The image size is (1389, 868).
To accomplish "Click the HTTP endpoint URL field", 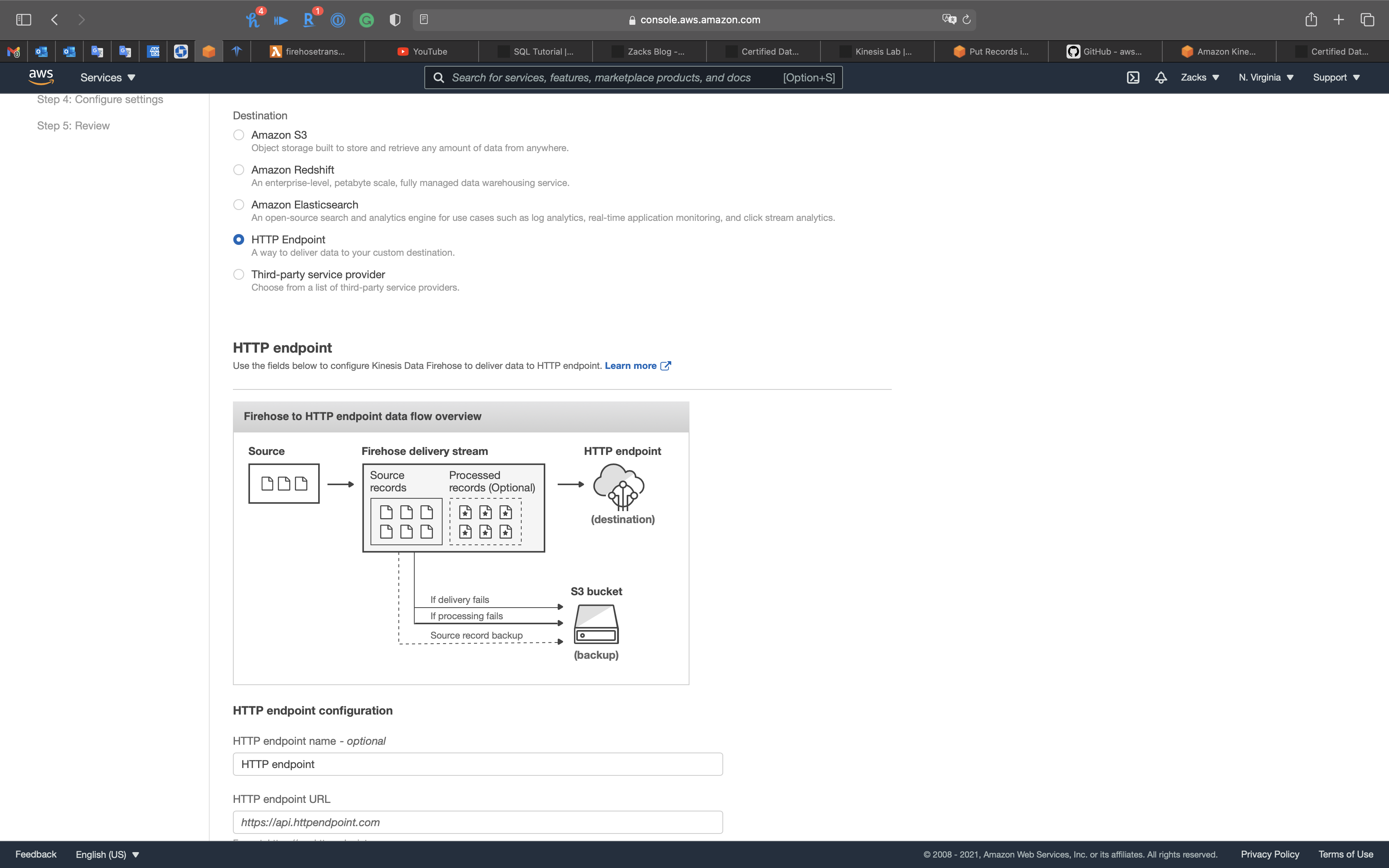I will pyautogui.click(x=477, y=822).
